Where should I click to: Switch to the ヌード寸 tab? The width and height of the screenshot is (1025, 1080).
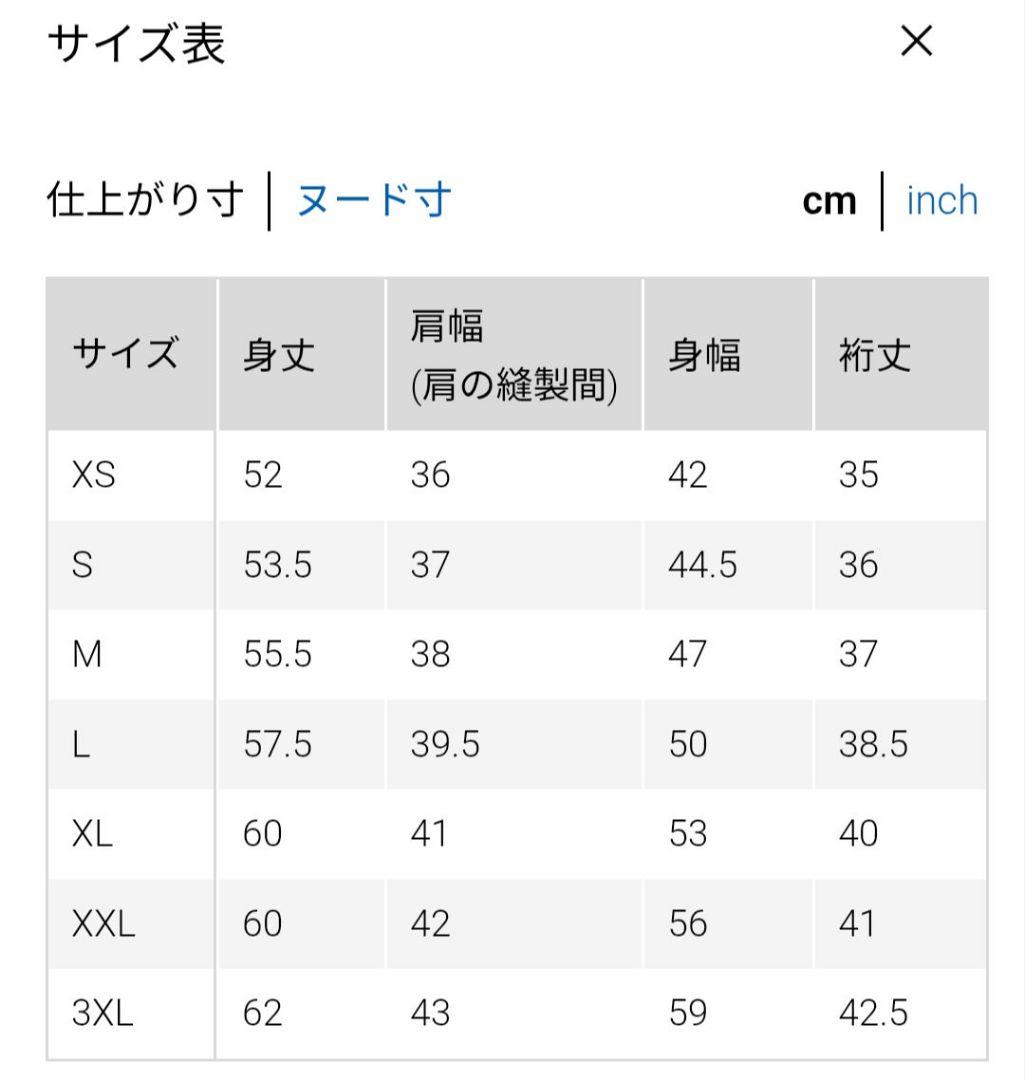click(x=374, y=200)
